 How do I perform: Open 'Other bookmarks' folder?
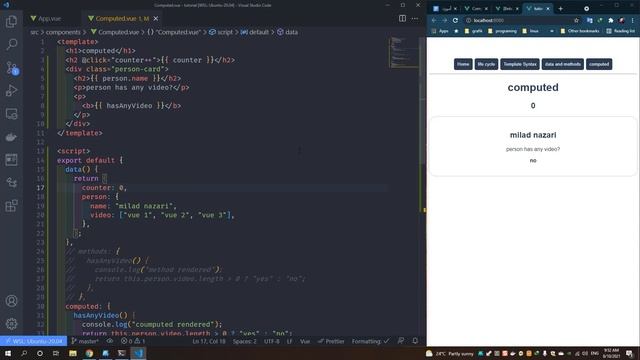(x=580, y=31)
